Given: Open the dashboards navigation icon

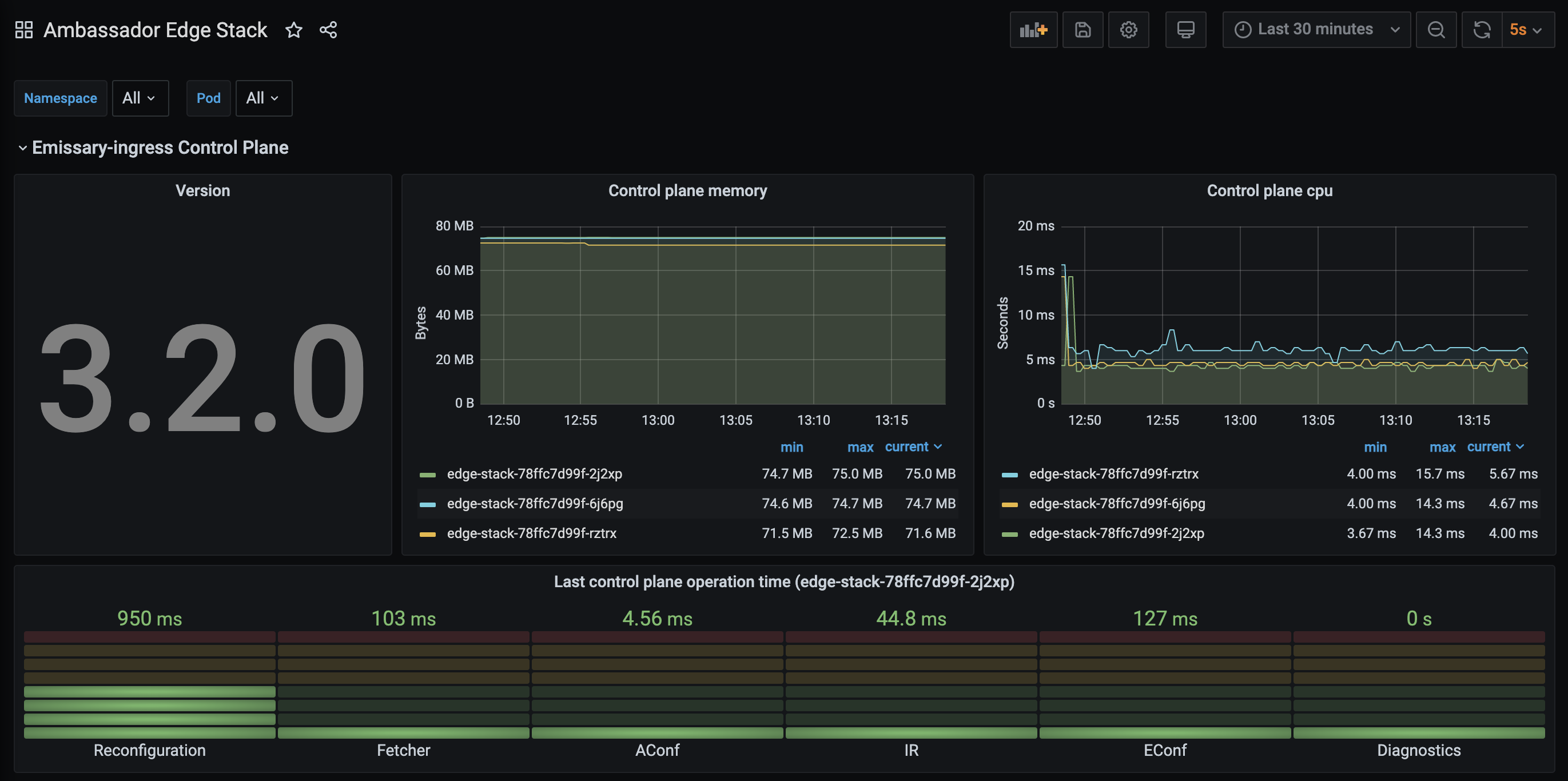Looking at the screenshot, I should point(24,29).
